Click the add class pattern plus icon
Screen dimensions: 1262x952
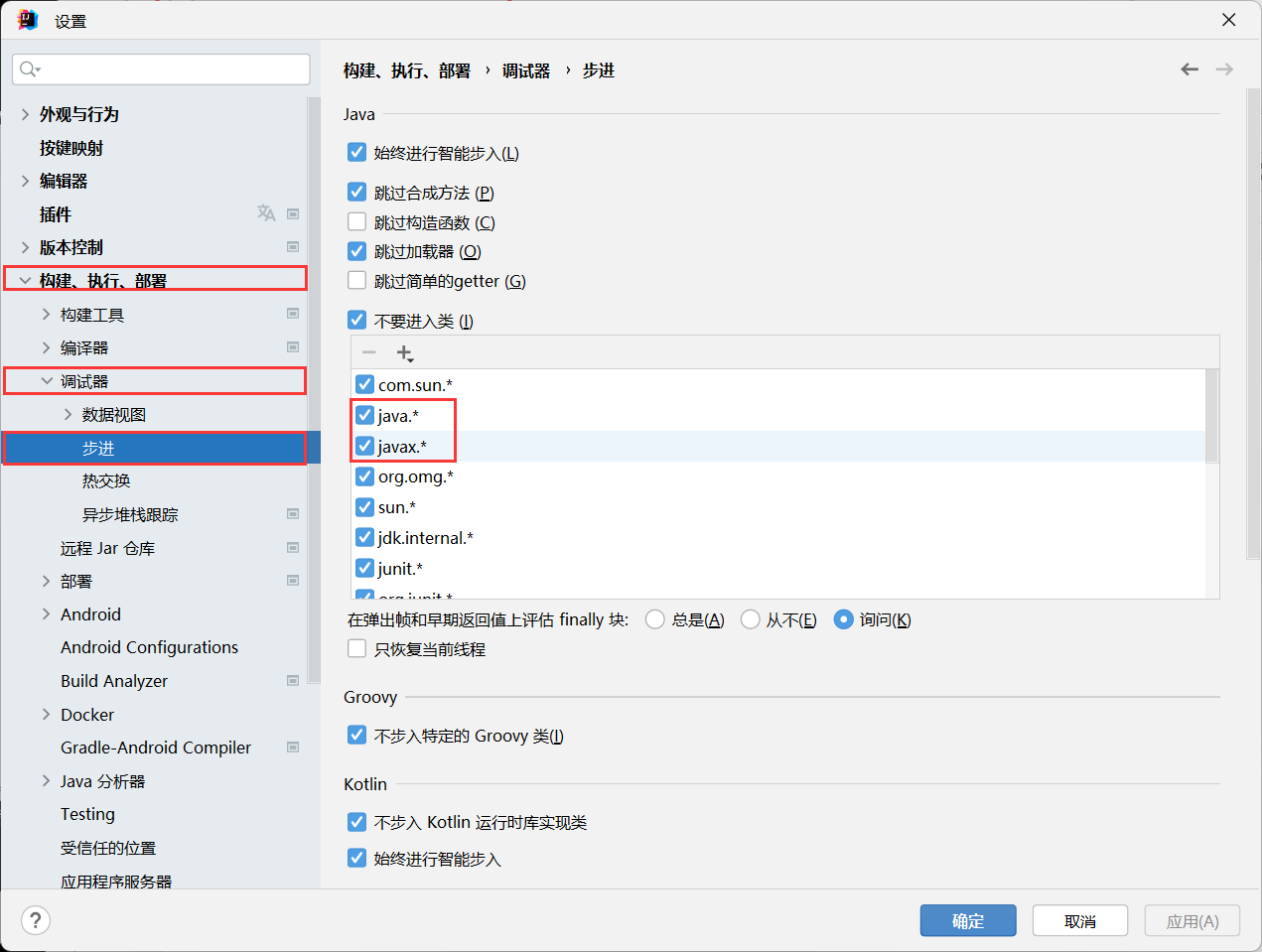tap(404, 353)
